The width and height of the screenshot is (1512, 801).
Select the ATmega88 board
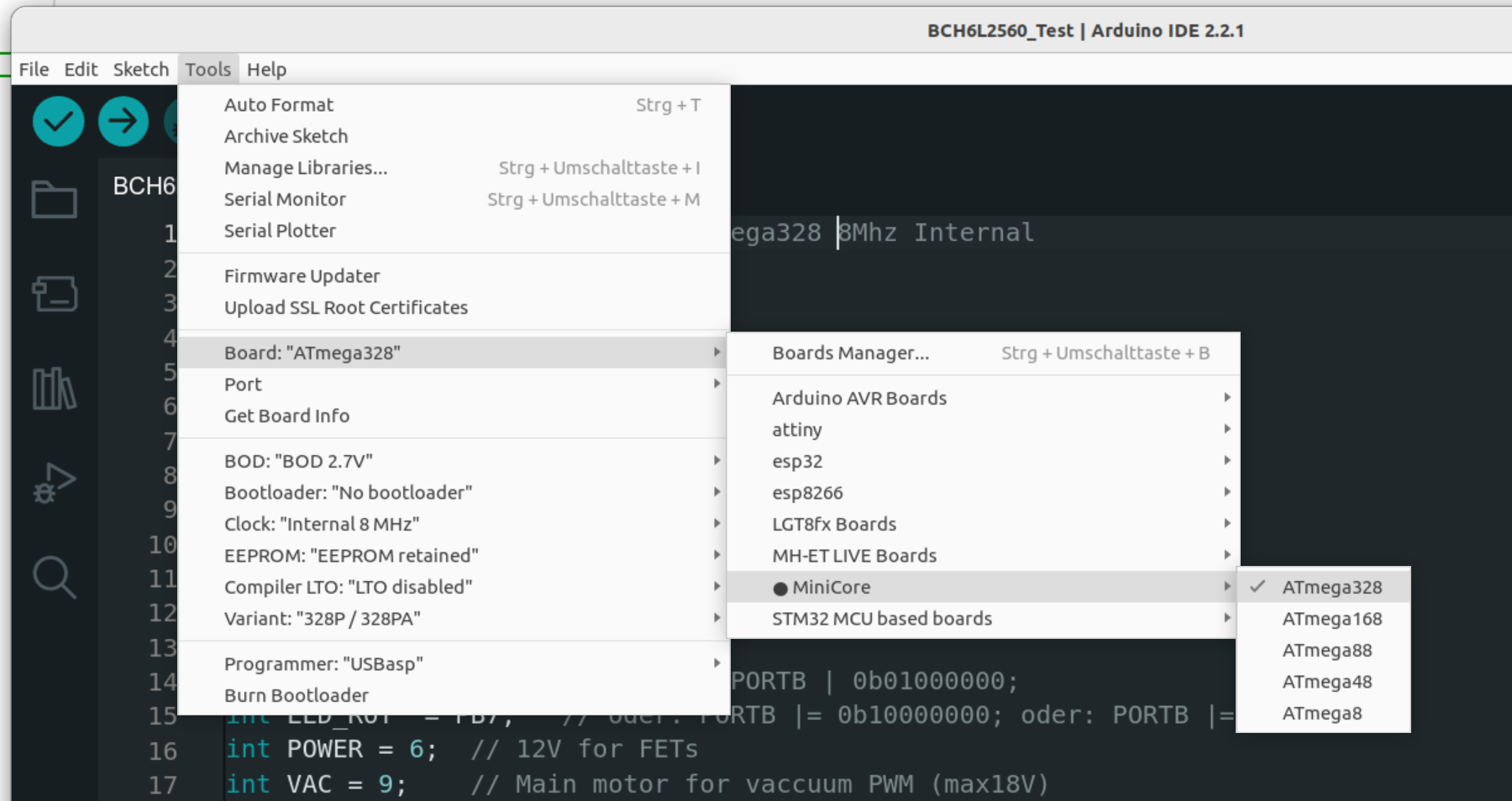pos(1324,650)
